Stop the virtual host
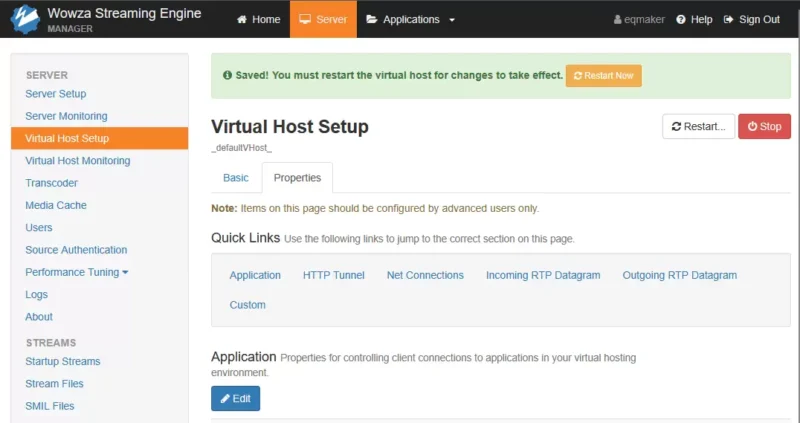This screenshot has width=800, height=423. pyautogui.click(x=764, y=127)
